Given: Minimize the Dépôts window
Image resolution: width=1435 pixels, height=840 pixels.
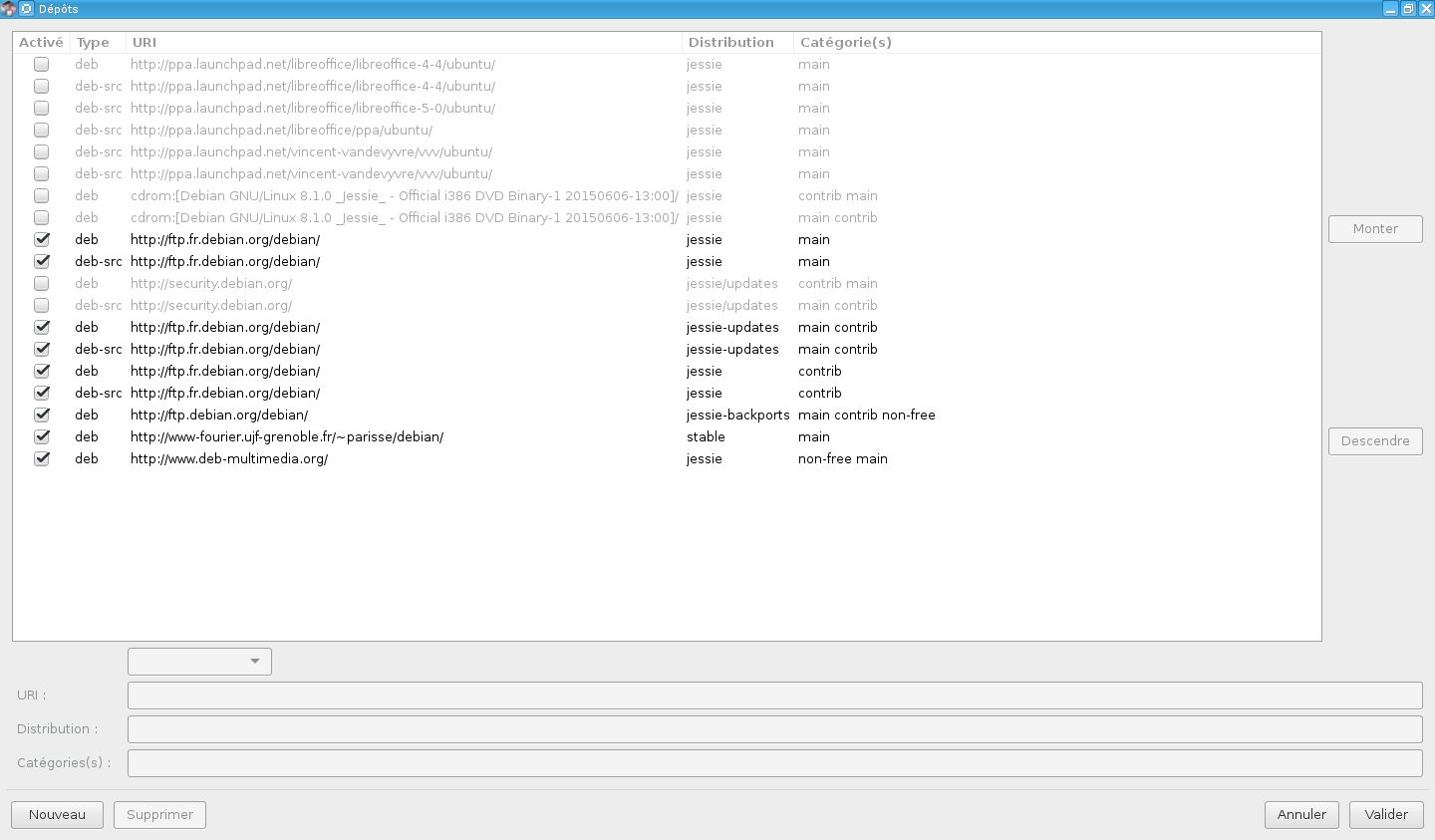Looking at the screenshot, I should coord(1390,9).
